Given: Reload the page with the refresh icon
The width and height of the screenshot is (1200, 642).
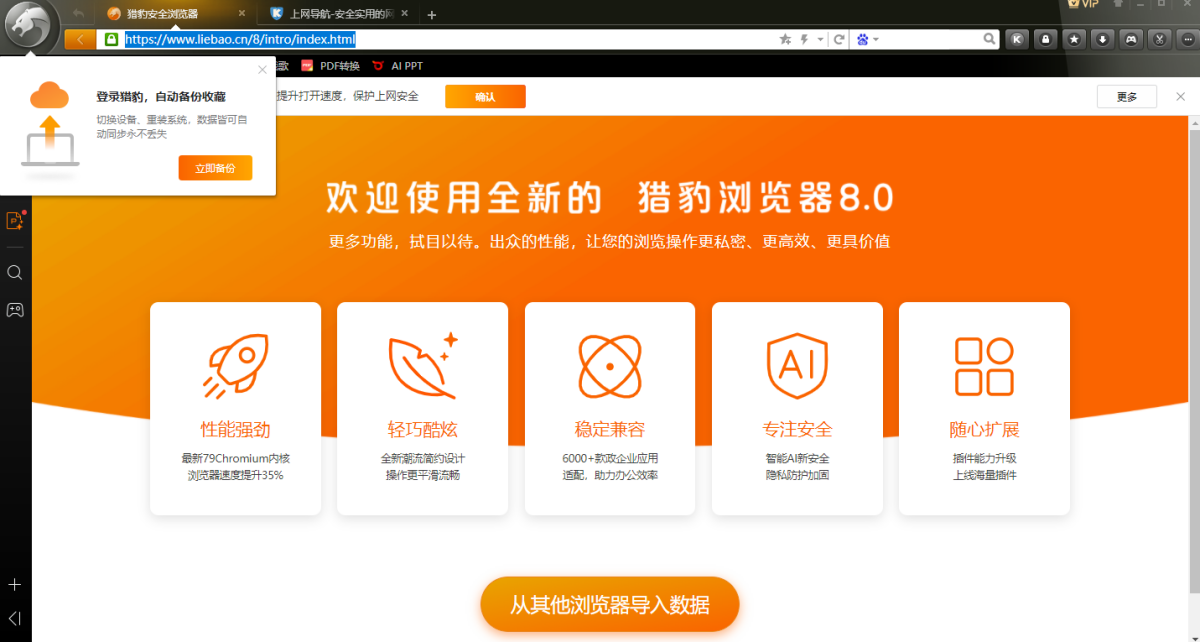Looking at the screenshot, I should point(839,40).
